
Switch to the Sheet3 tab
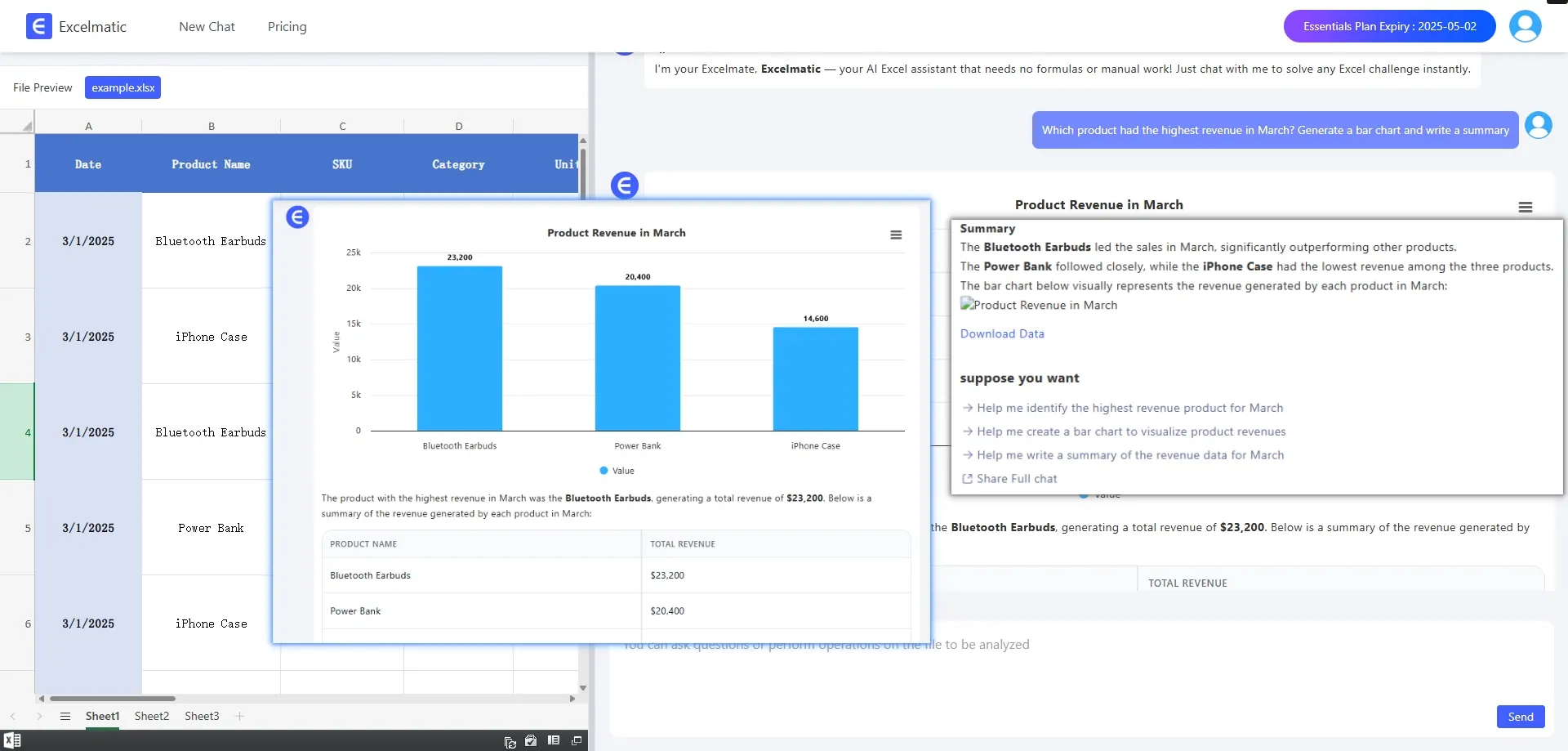point(202,717)
